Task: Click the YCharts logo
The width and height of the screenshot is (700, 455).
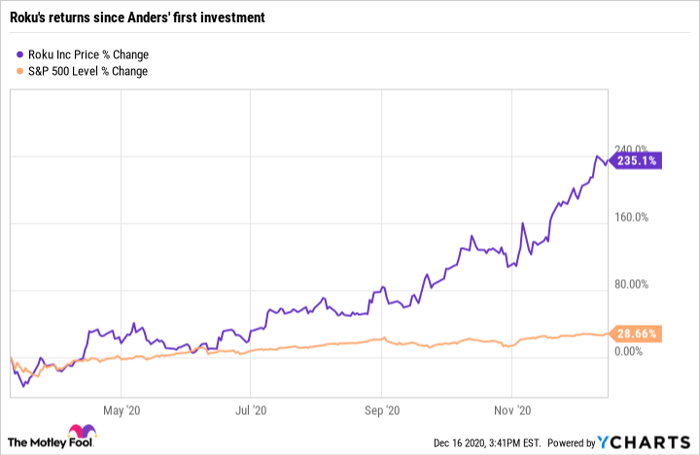Action: [x=642, y=441]
